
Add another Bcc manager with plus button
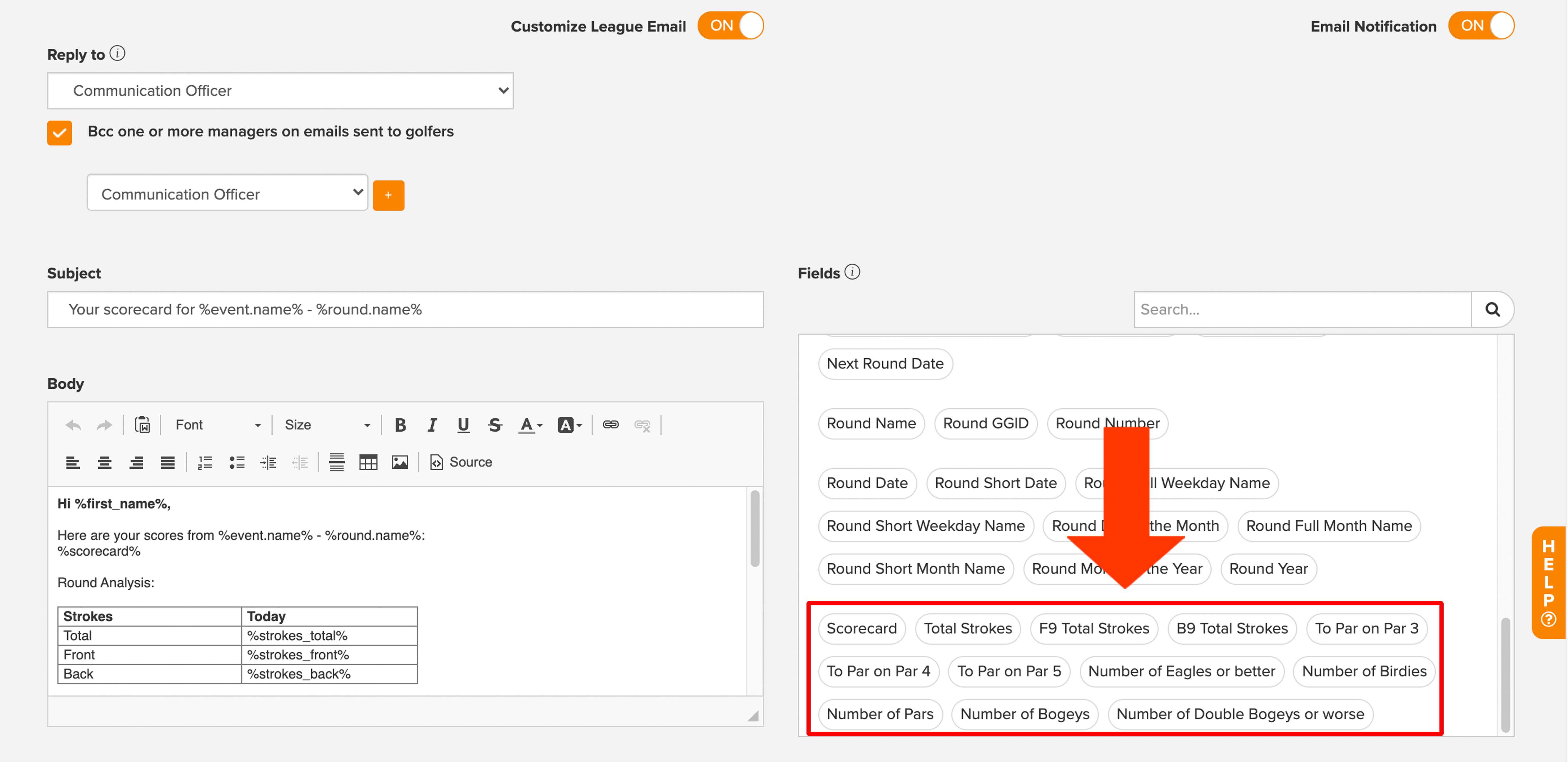coord(388,195)
